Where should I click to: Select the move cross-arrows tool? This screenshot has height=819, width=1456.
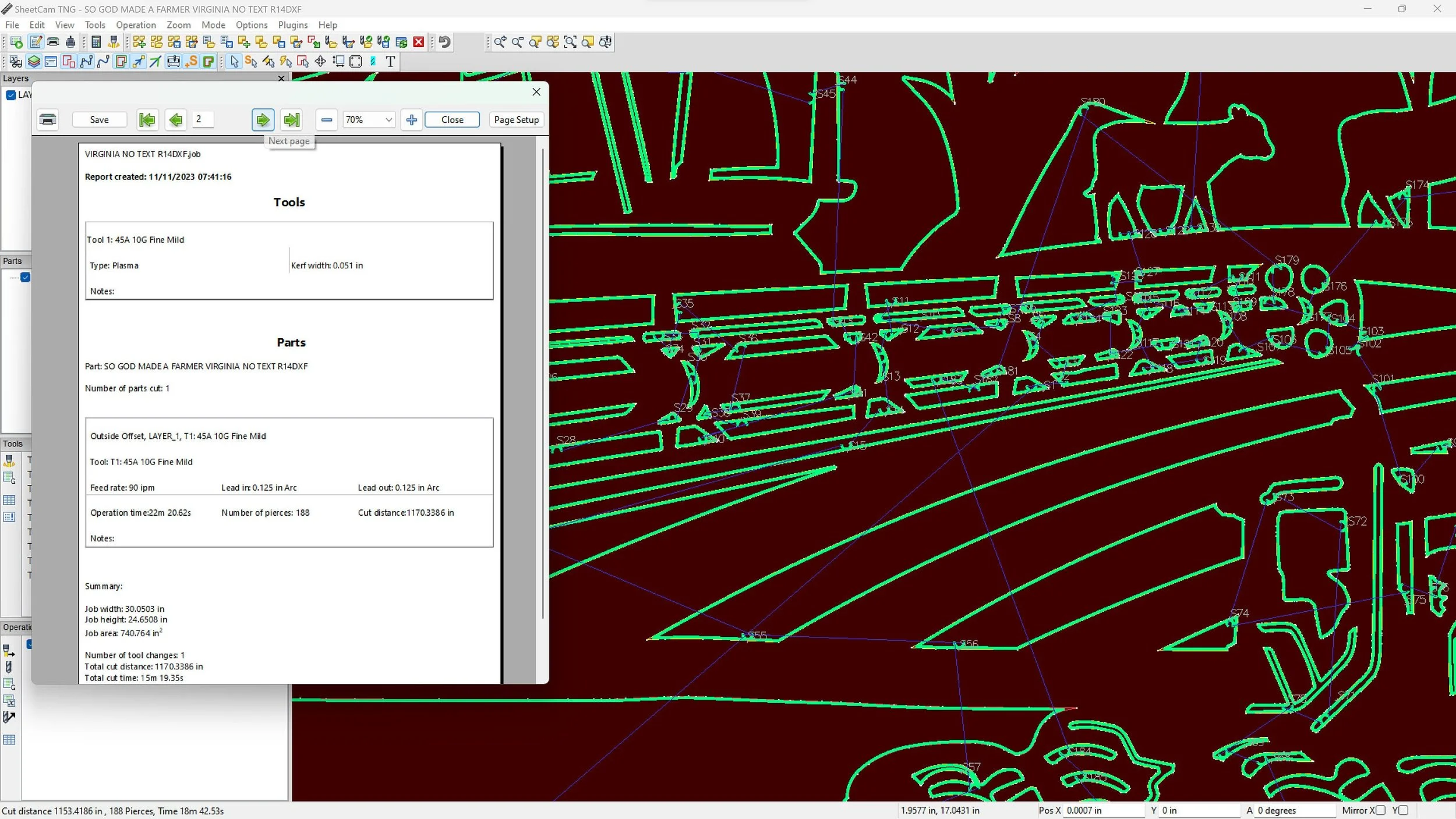point(320,62)
